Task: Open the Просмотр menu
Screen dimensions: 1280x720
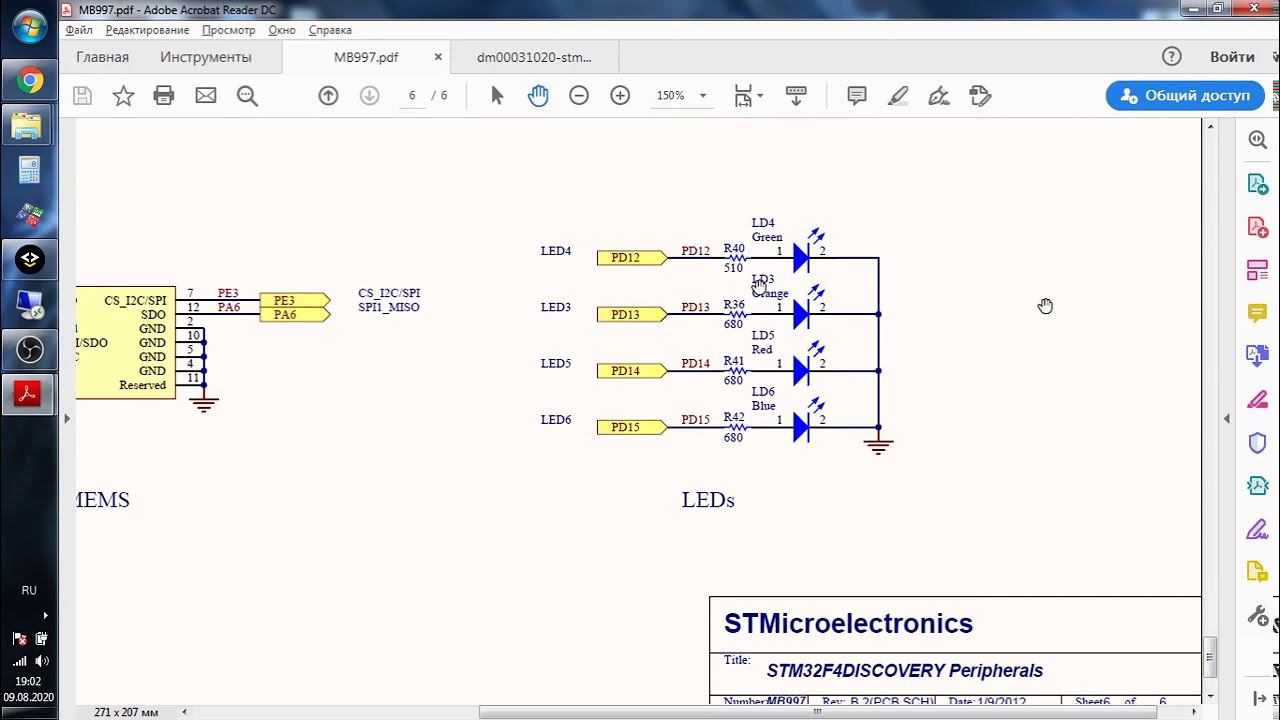Action: [x=228, y=30]
